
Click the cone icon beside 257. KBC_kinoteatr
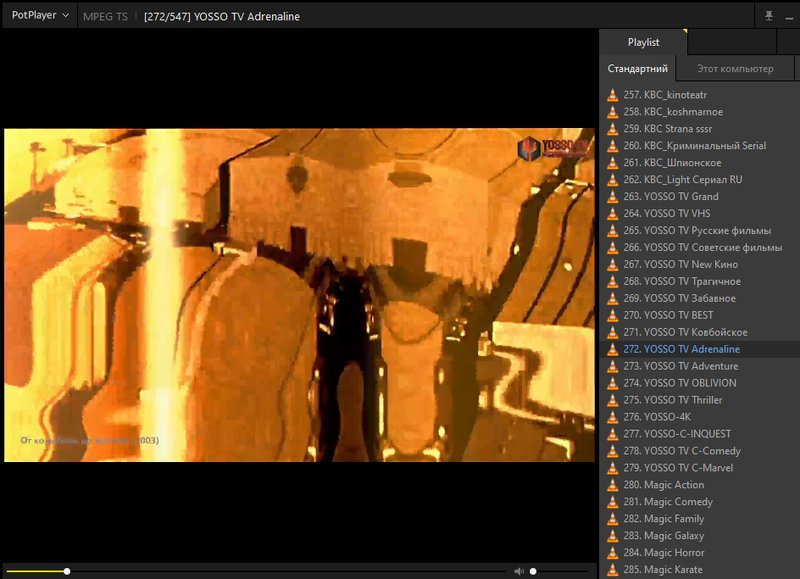pyautogui.click(x=612, y=95)
